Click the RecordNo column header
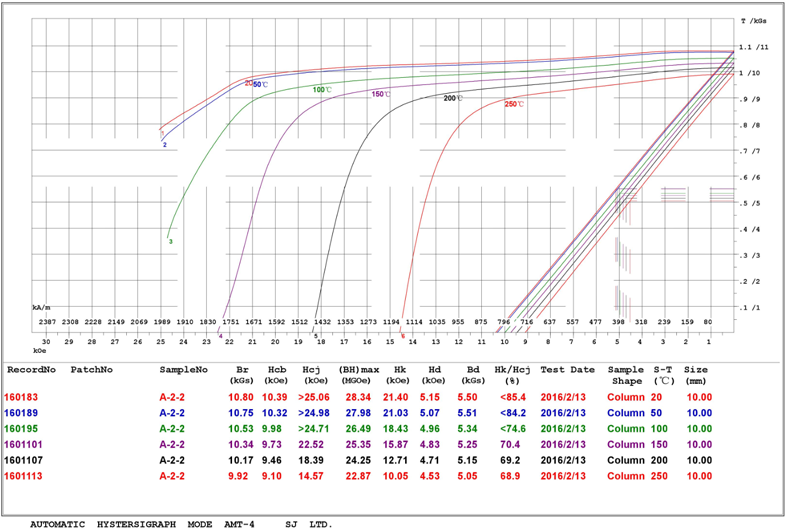The width and height of the screenshot is (786, 531). tap(29, 369)
